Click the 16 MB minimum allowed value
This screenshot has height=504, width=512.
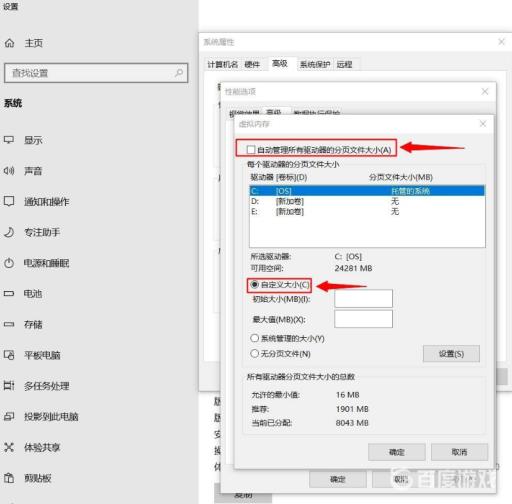(x=347, y=395)
